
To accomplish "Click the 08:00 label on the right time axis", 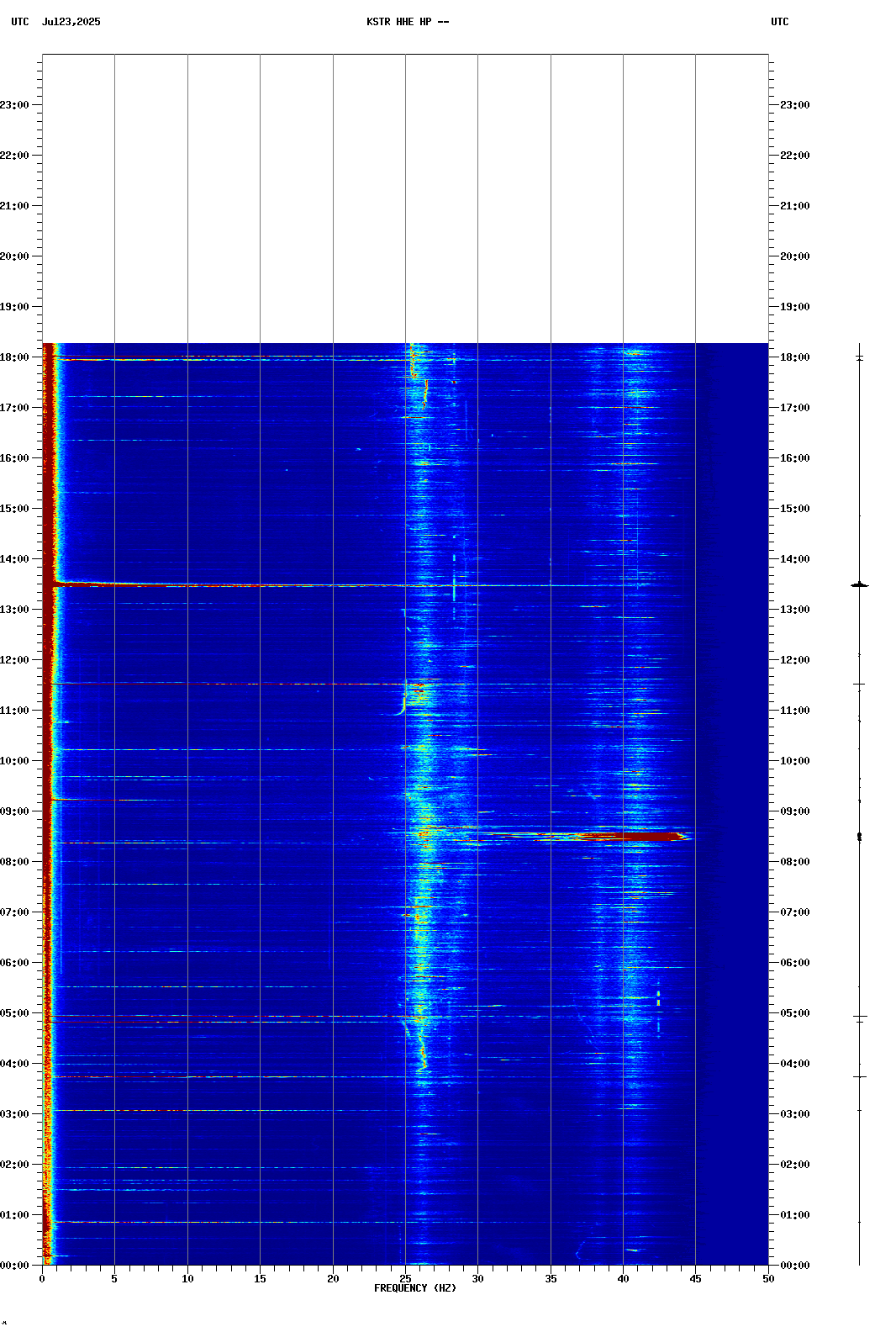I will pyautogui.click(x=795, y=862).
